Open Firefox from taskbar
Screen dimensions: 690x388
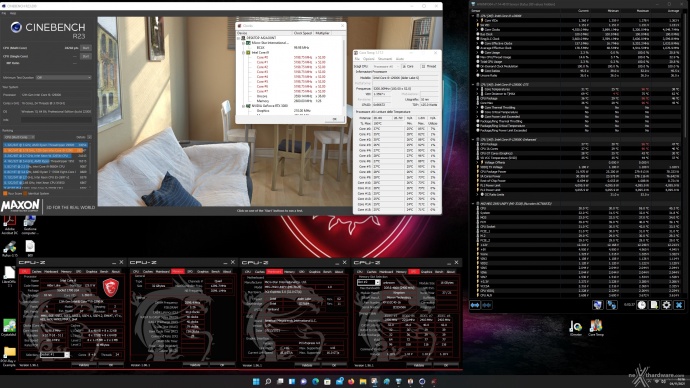(351, 381)
